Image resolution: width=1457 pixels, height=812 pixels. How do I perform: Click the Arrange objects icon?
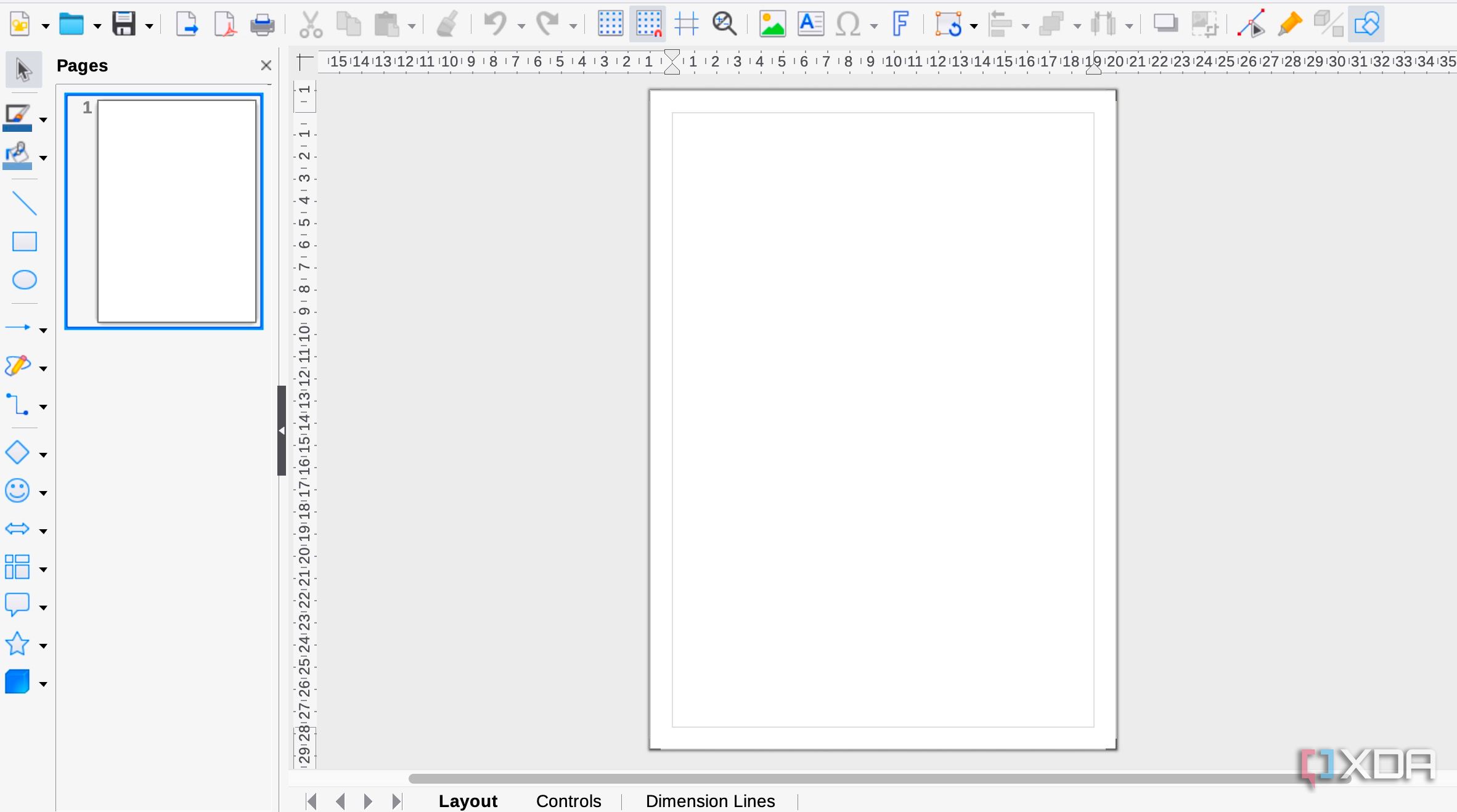1051,24
